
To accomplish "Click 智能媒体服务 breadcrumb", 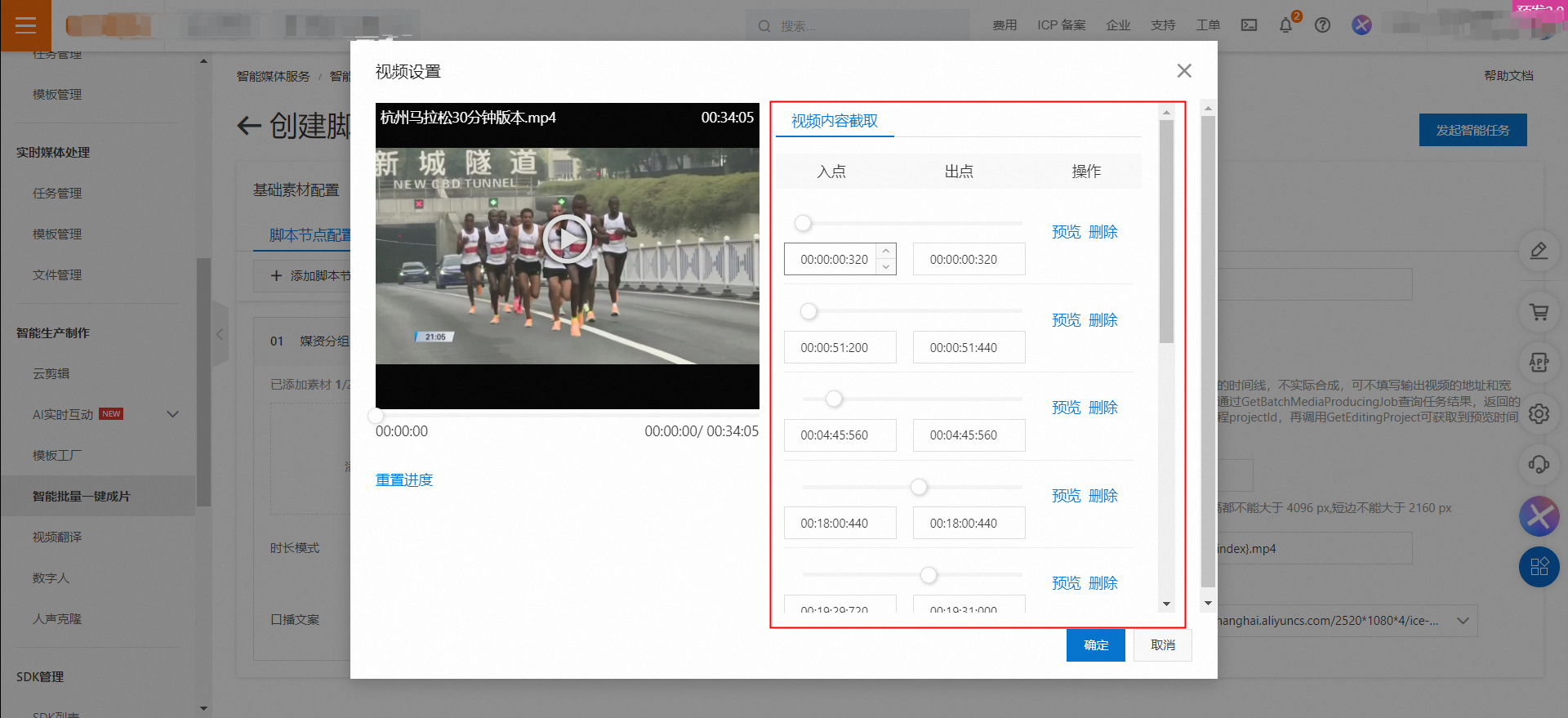I will pyautogui.click(x=274, y=76).
